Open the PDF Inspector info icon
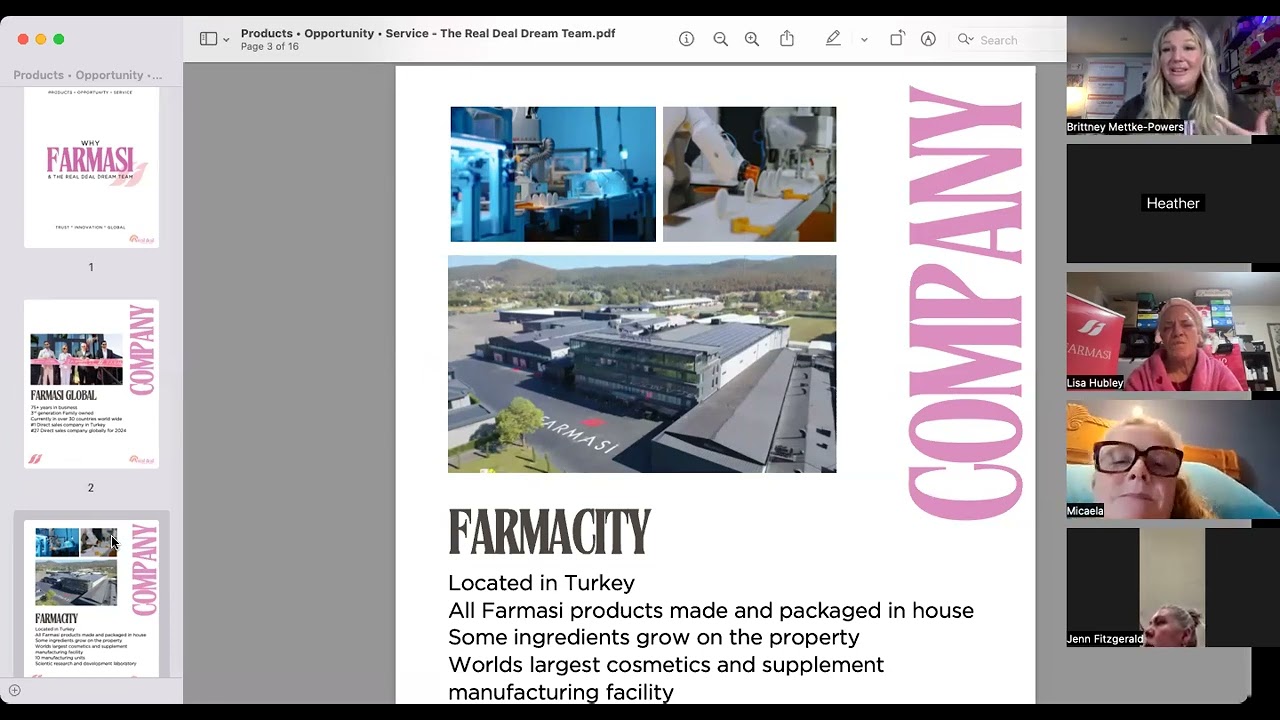 pos(686,39)
